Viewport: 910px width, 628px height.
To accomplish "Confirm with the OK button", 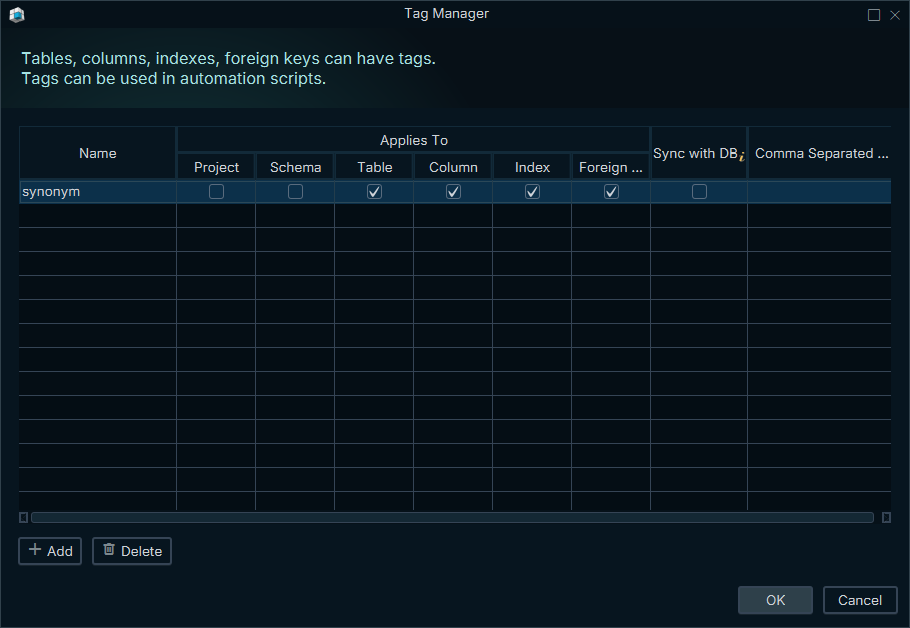I will point(775,600).
